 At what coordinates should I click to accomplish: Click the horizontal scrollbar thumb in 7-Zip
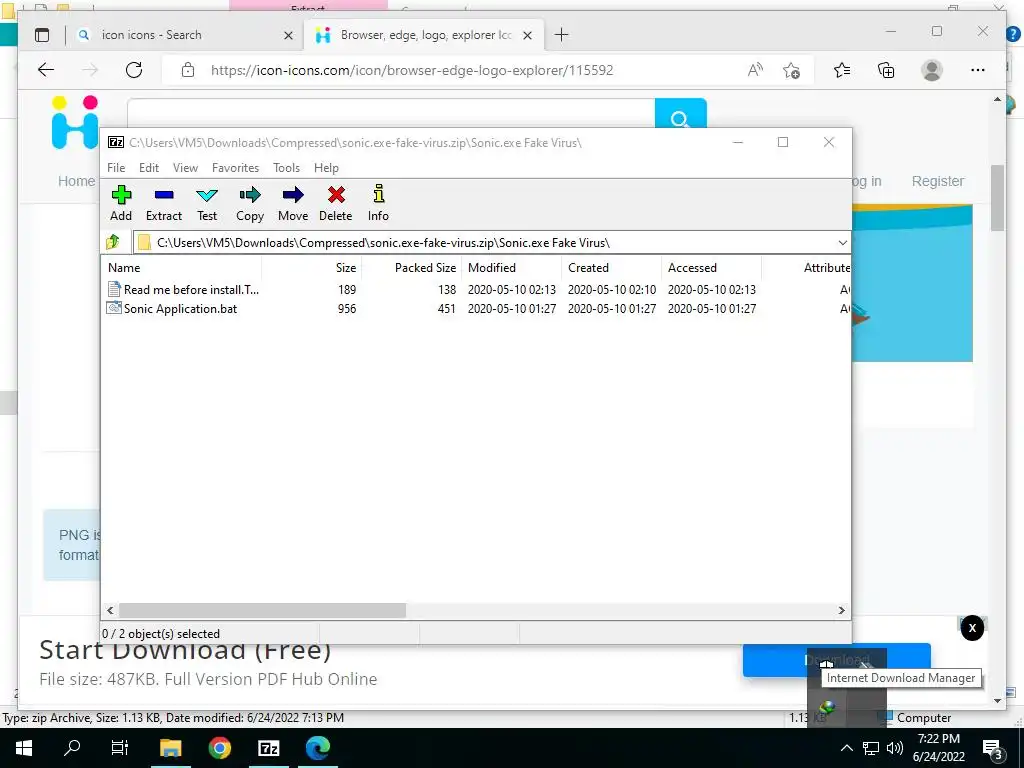tap(262, 610)
